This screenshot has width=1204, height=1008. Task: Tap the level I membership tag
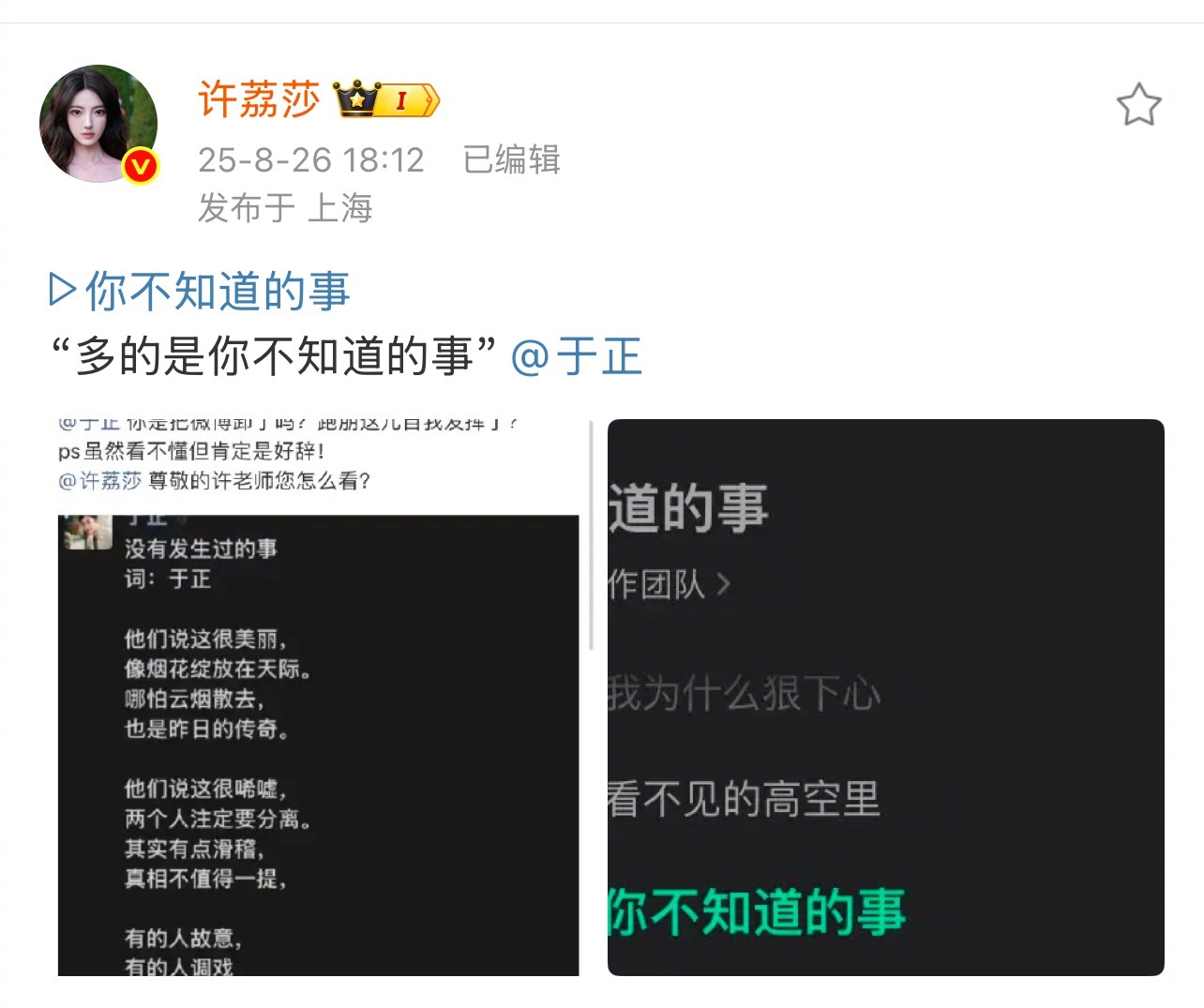[x=409, y=99]
